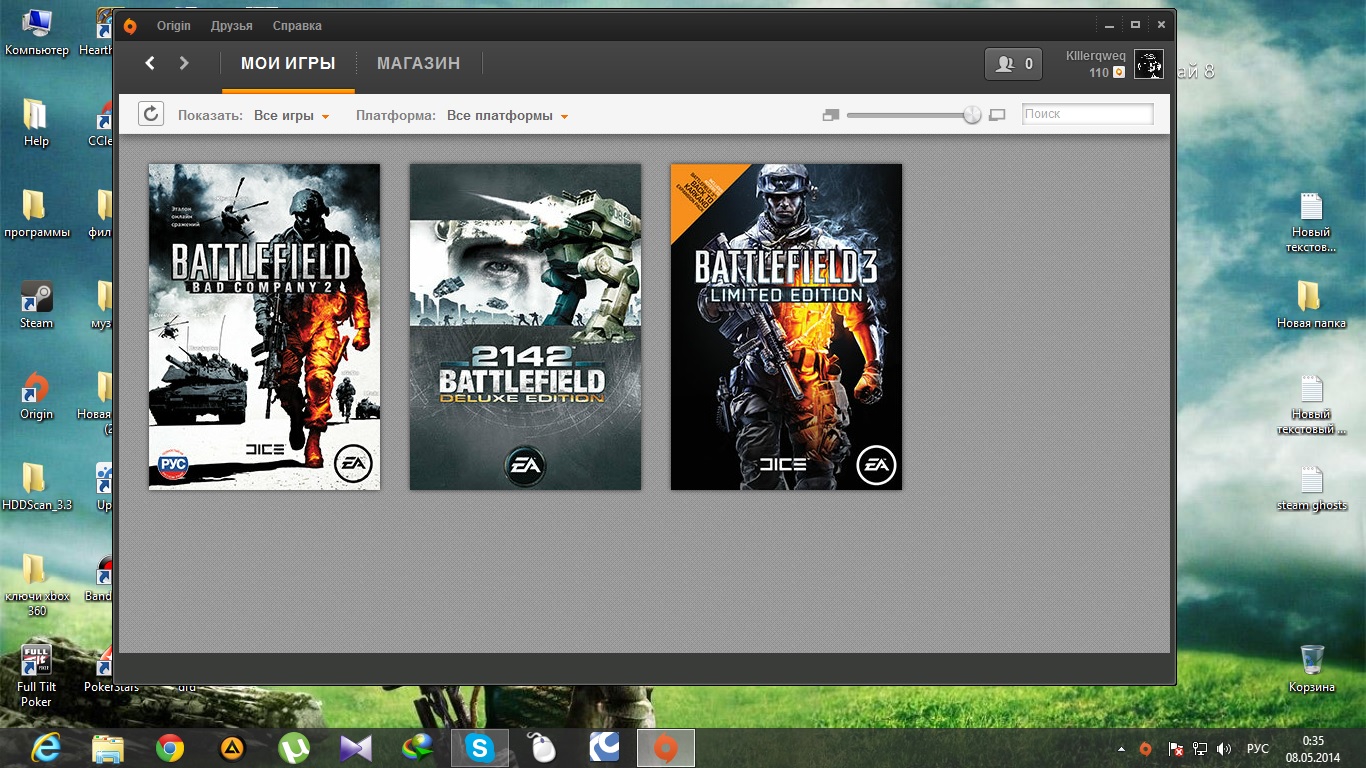Screen dimensions: 1366x768
Task: Select the HDDScan_3.3 desktop folder
Action: (37, 487)
